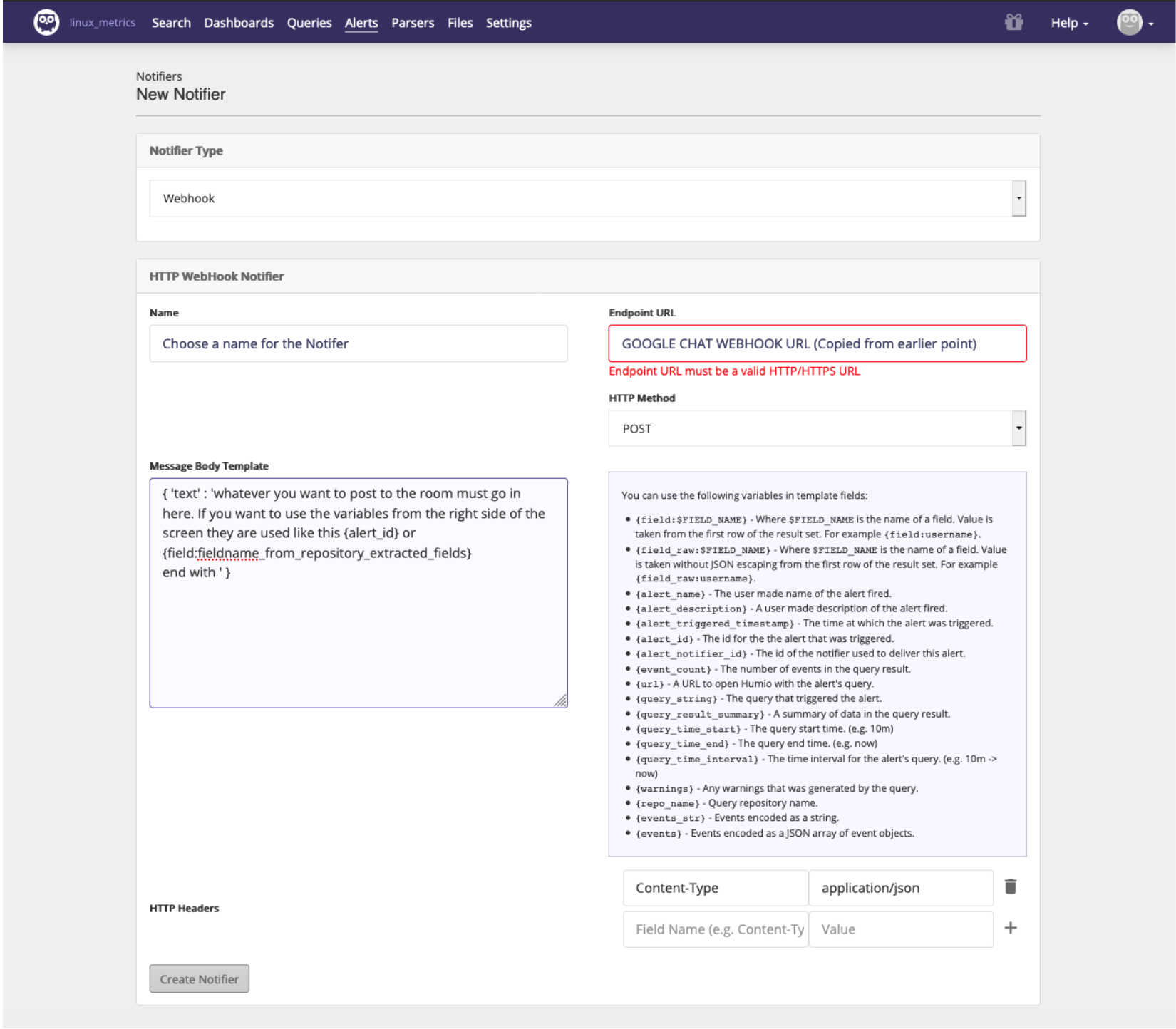Open the Parsers menu item

click(x=413, y=23)
